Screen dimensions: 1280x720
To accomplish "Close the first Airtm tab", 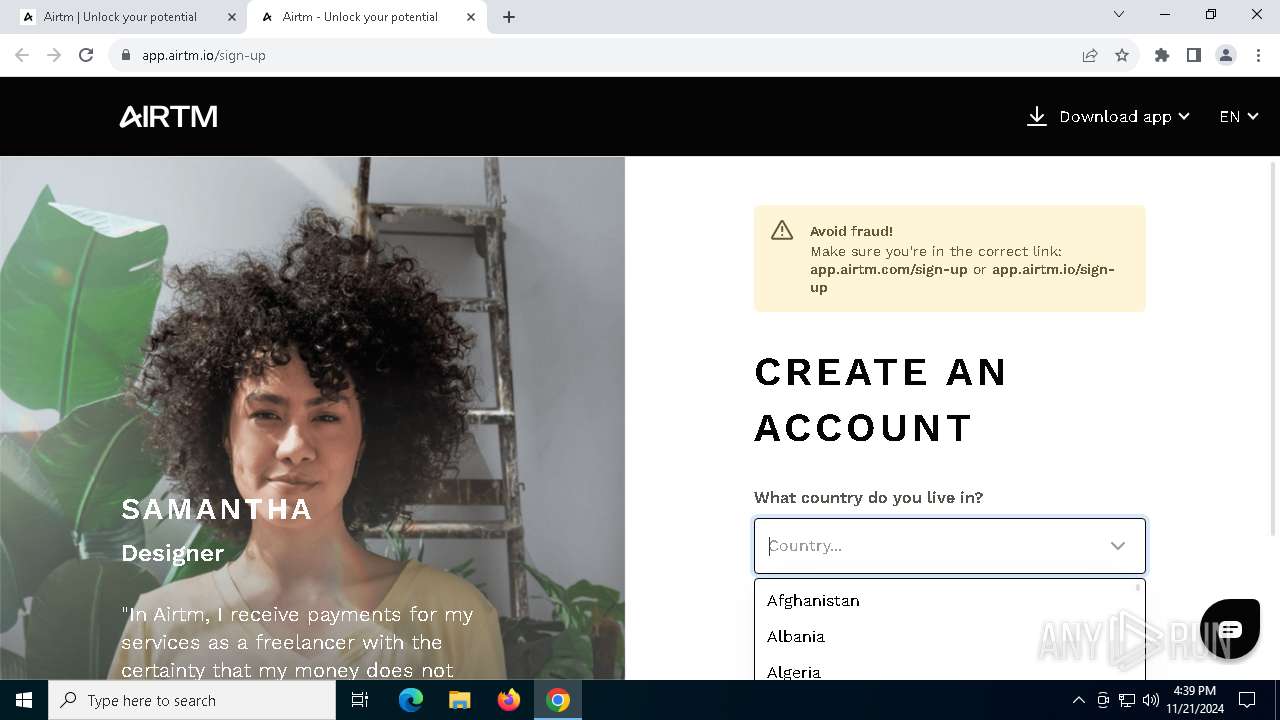I will (232, 17).
